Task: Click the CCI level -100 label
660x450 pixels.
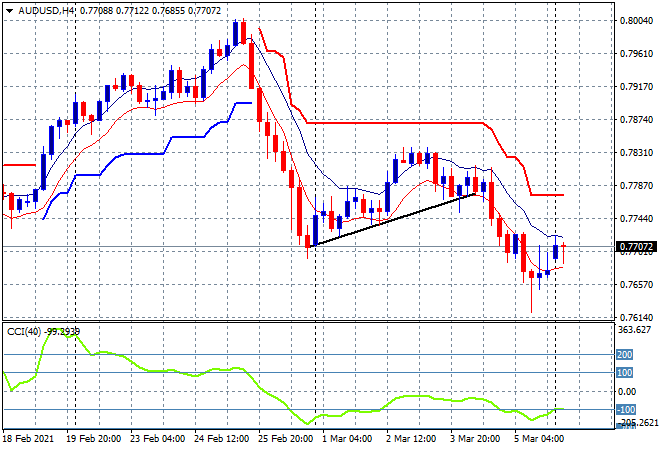Action: point(626,410)
